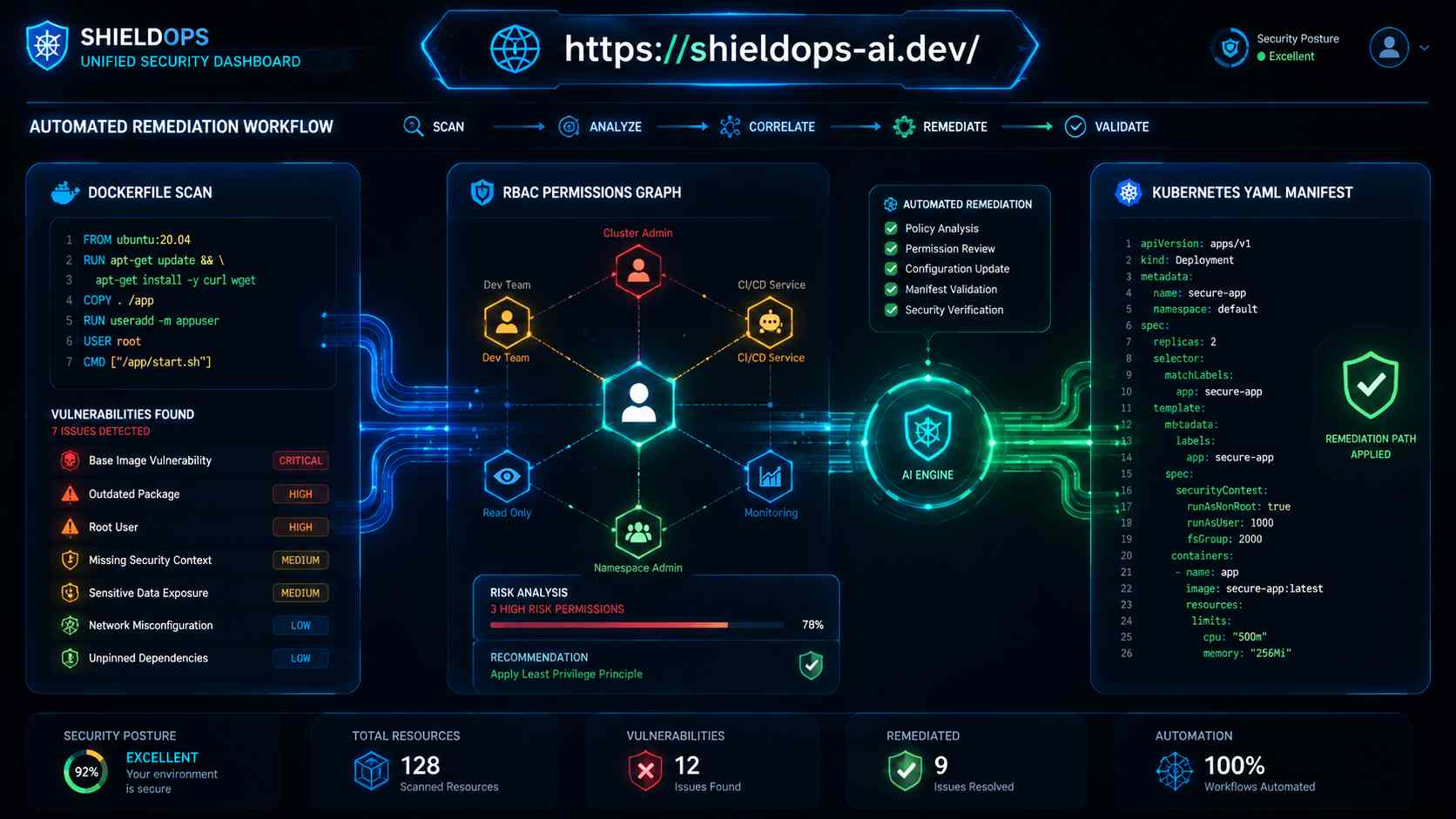Select the VALIDATE workflow step
The height and width of the screenshot is (819, 1456).
point(1107,126)
